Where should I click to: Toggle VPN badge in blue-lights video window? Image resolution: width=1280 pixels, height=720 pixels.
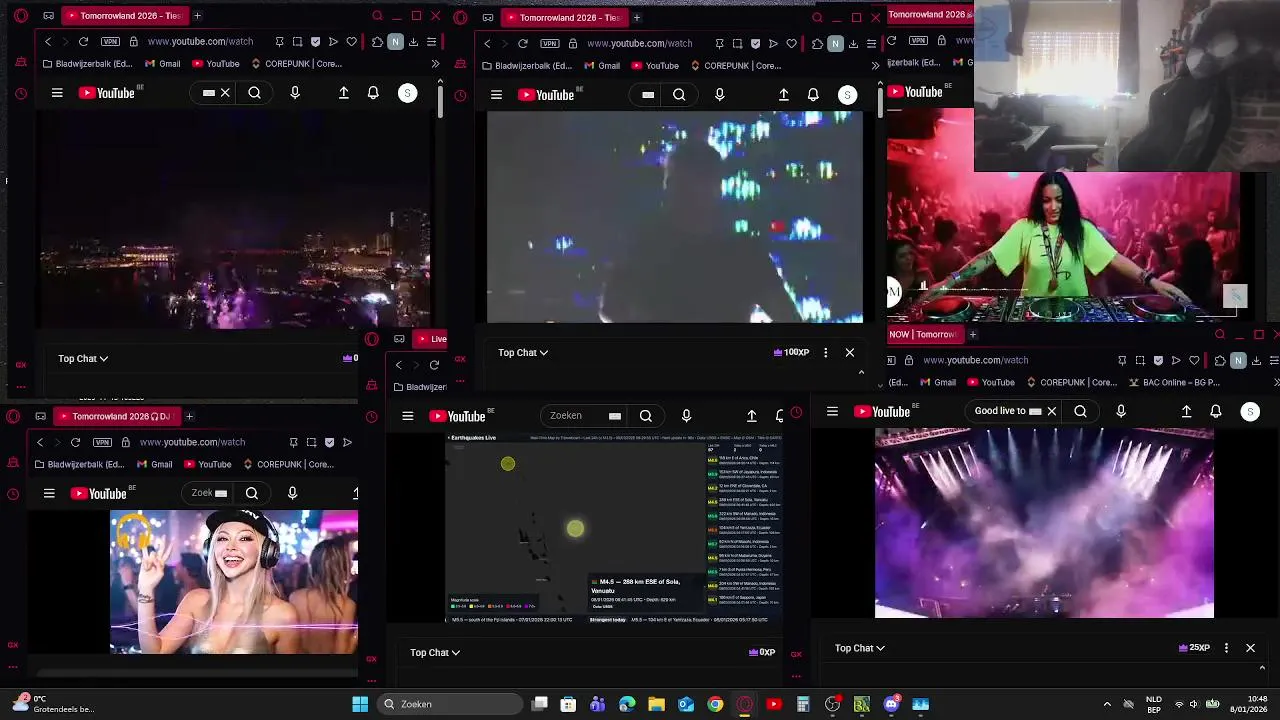[549, 44]
